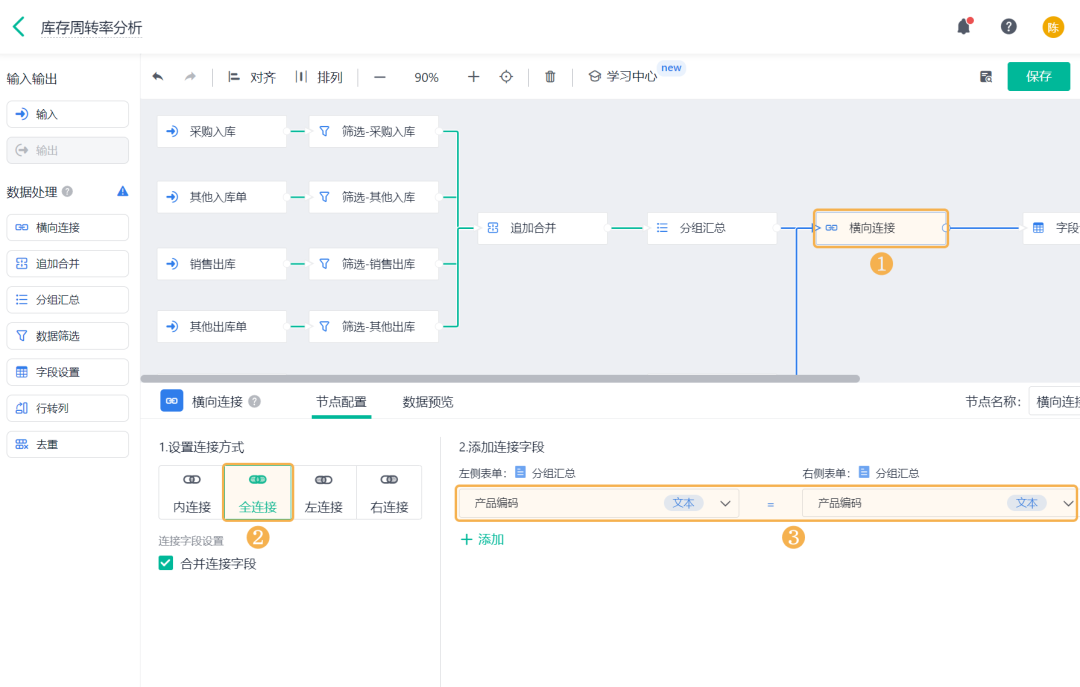
Task: Open the help question mark icon
Action: (1008, 27)
